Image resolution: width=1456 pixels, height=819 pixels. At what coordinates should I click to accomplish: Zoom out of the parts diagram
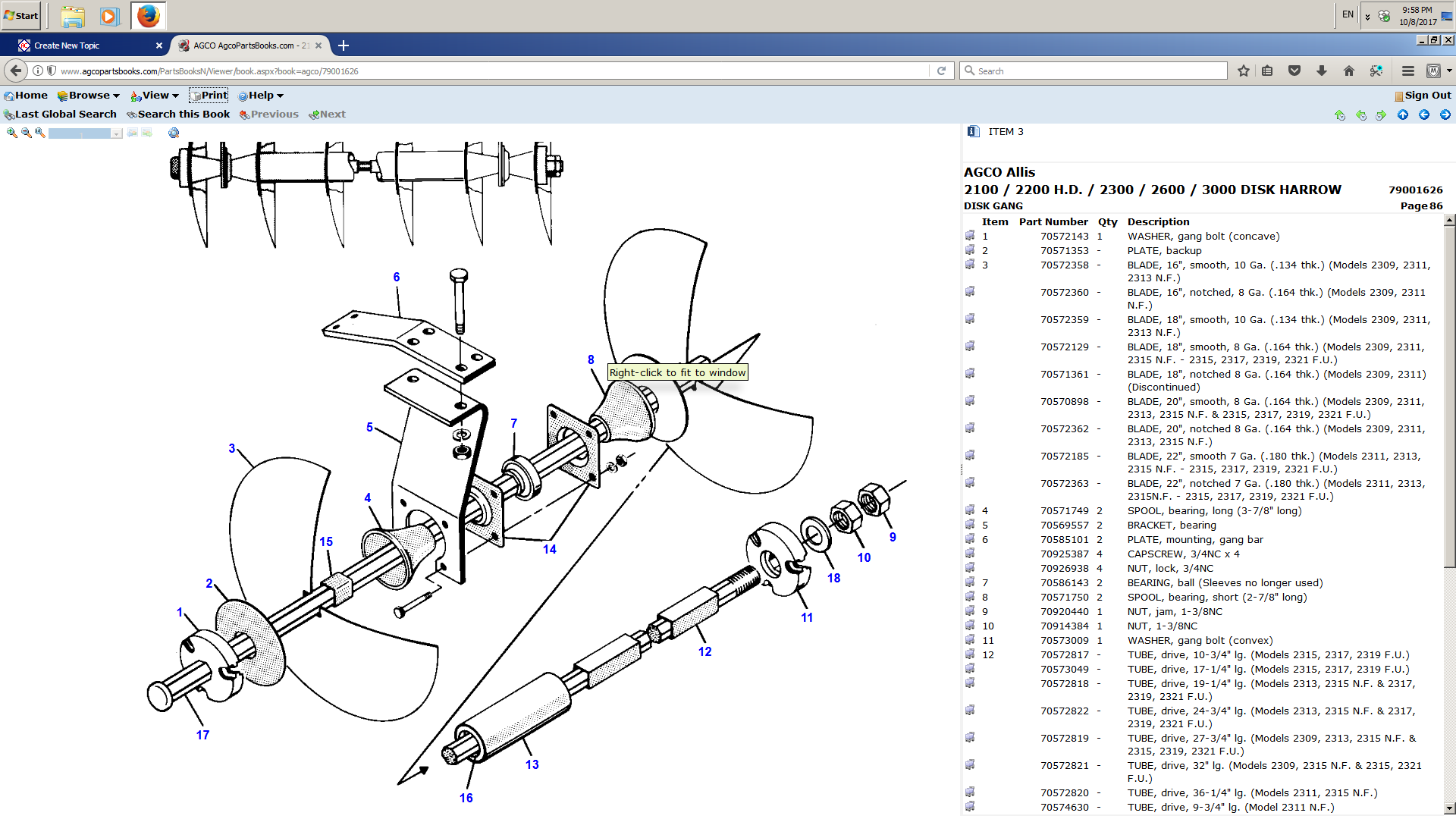[x=26, y=133]
